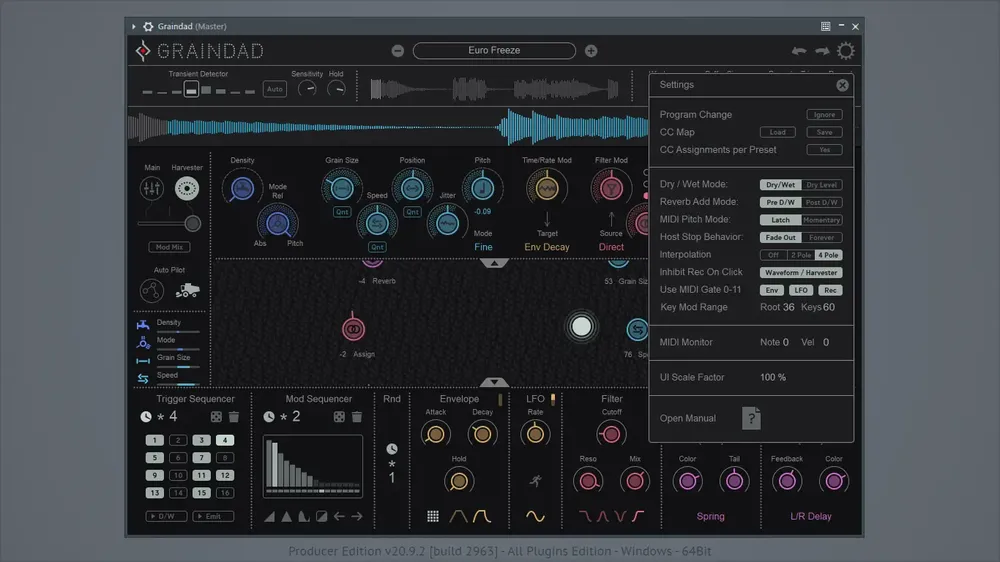Click the Main/Harvester mix slider handle
This screenshot has height=562, width=1000.
point(192,223)
